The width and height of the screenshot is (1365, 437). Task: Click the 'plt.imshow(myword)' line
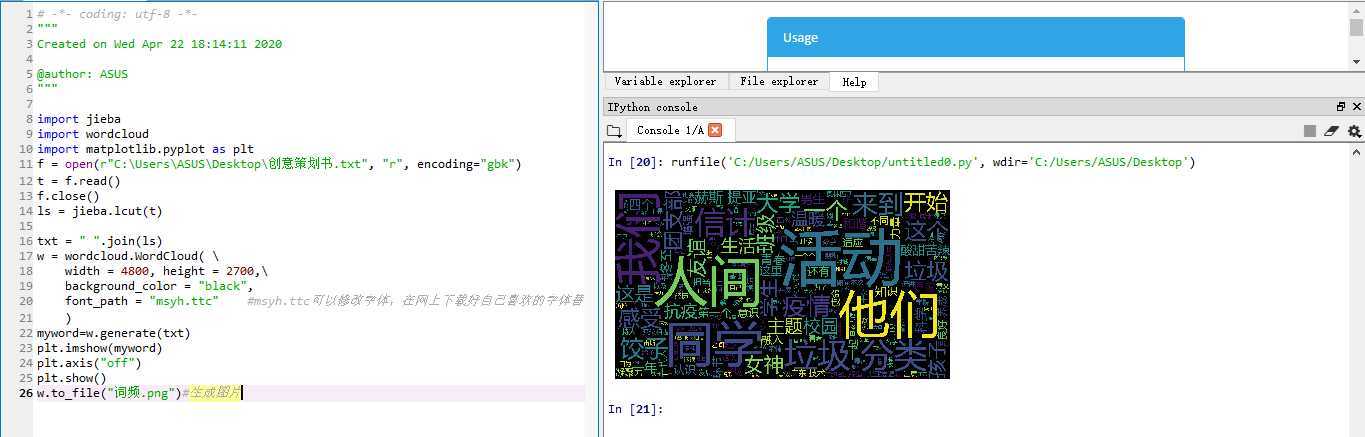tap(99, 348)
